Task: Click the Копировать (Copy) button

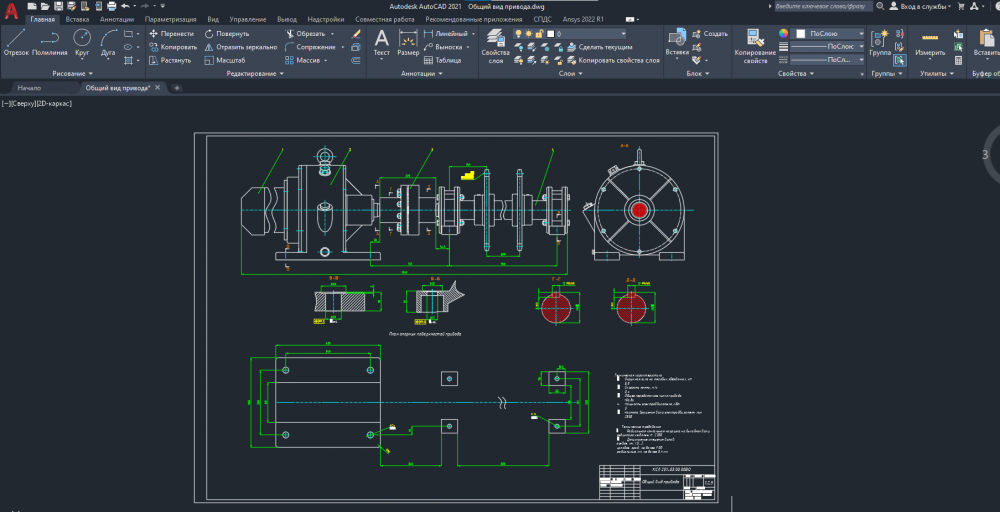Action: pyautogui.click(x=172, y=46)
